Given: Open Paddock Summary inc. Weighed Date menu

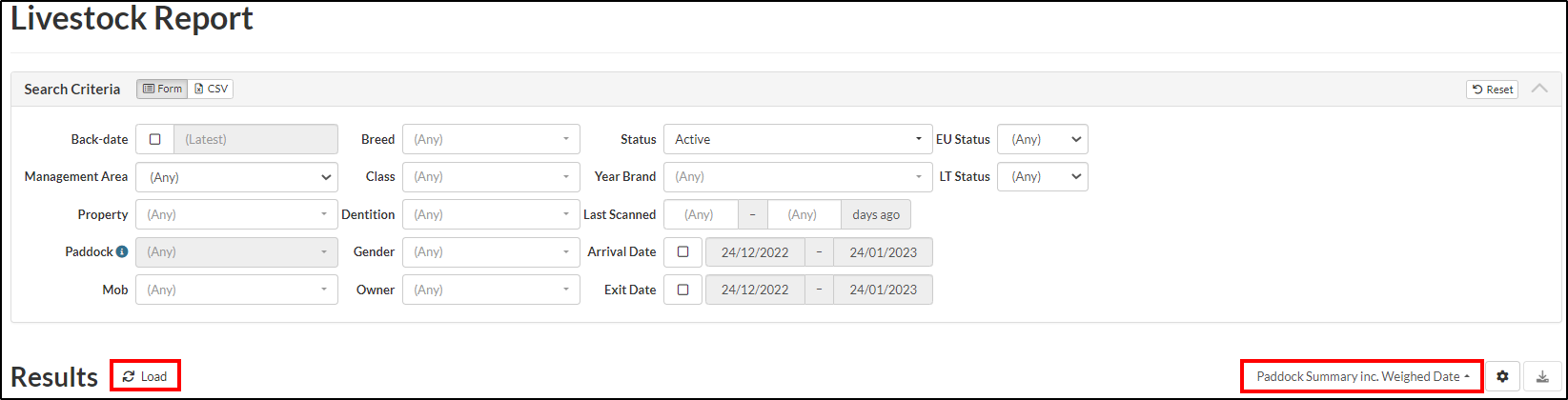Looking at the screenshot, I should 1361,376.
